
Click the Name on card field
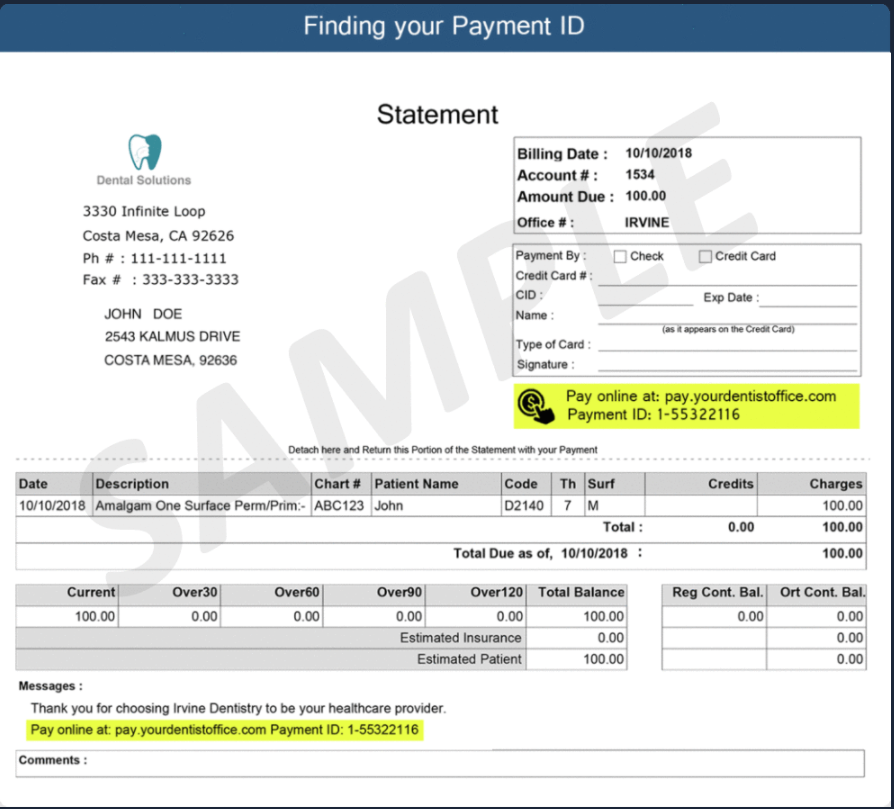(728, 316)
